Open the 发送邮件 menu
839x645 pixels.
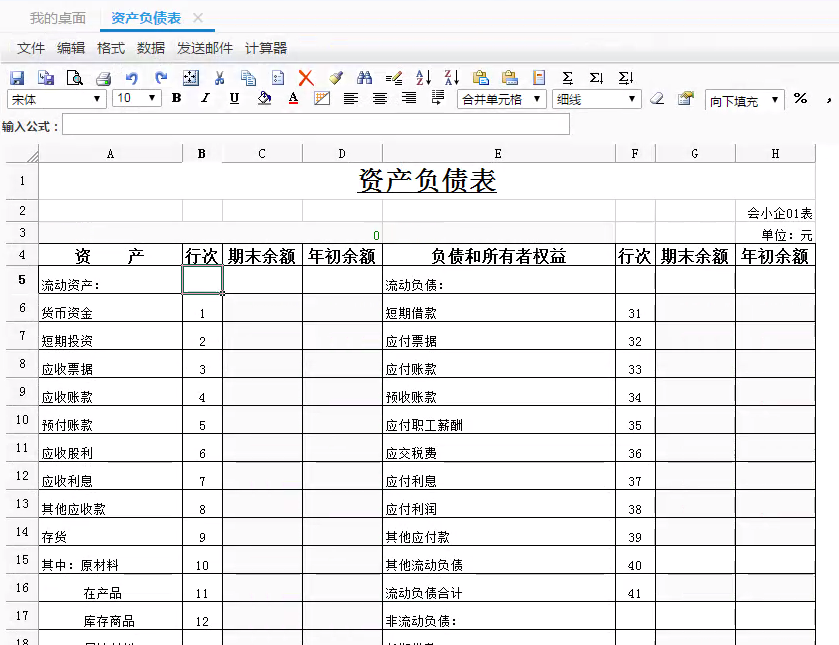click(205, 48)
